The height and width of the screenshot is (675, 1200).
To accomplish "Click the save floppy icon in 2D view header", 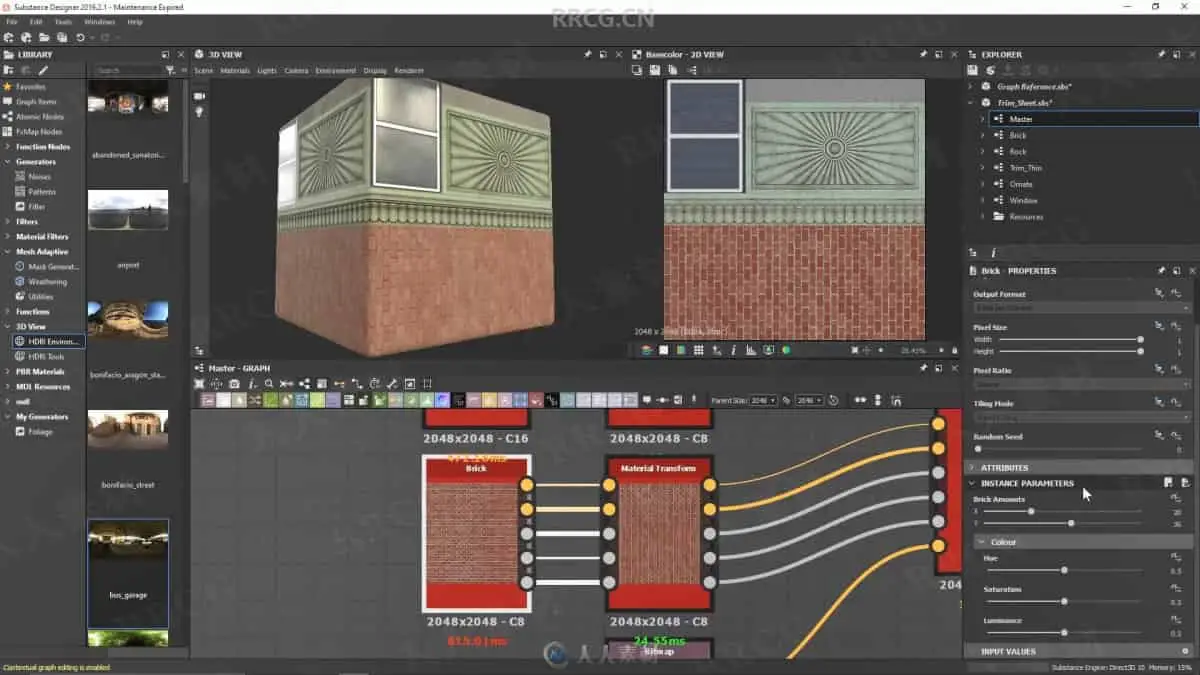I will pyautogui.click(x=655, y=71).
